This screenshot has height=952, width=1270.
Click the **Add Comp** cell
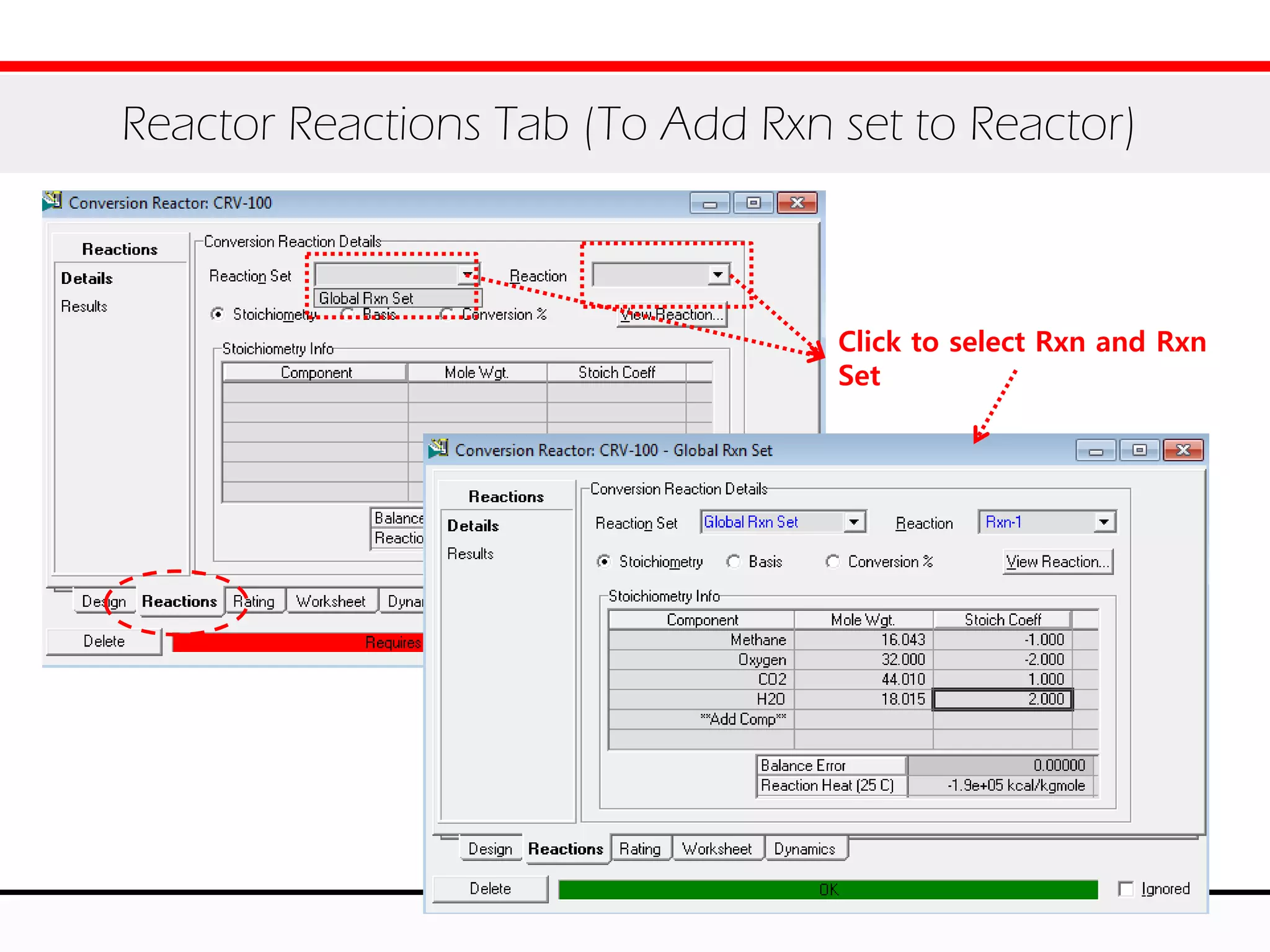[701, 719]
